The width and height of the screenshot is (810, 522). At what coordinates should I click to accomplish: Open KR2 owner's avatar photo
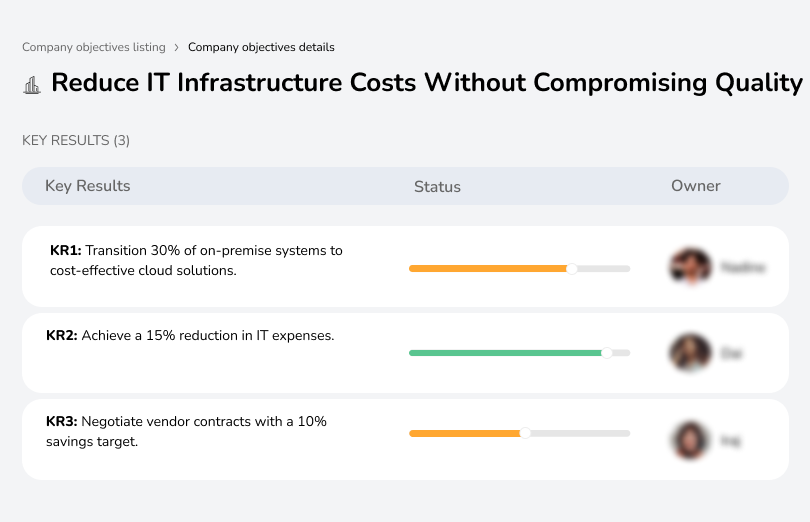[x=690, y=353]
